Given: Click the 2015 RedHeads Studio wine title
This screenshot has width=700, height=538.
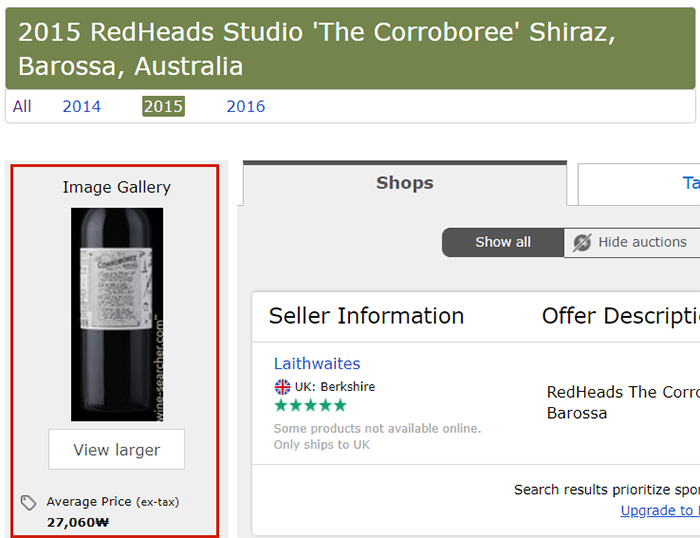Looking at the screenshot, I should tap(317, 49).
